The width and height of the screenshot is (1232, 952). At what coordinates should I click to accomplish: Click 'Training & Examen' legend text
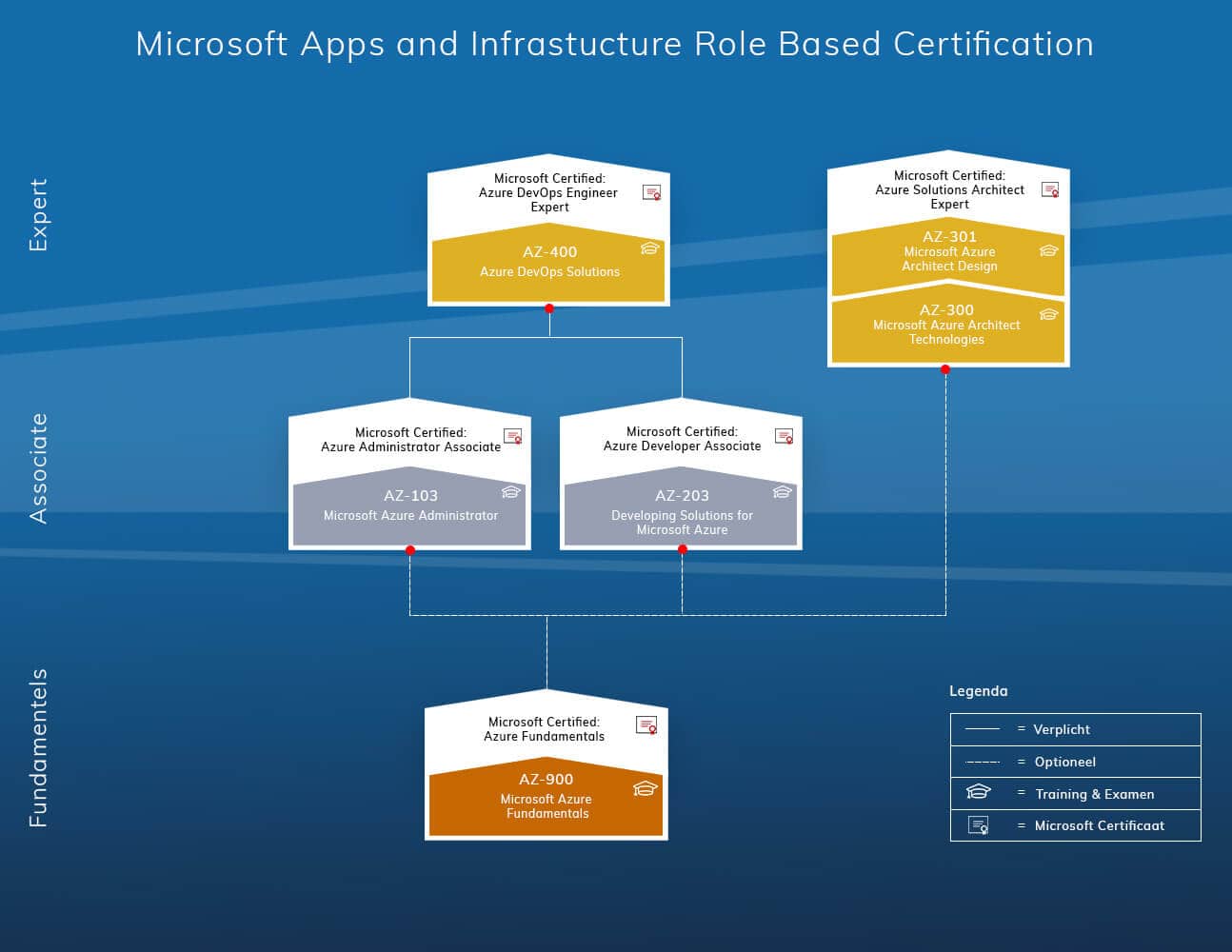coord(1094,794)
